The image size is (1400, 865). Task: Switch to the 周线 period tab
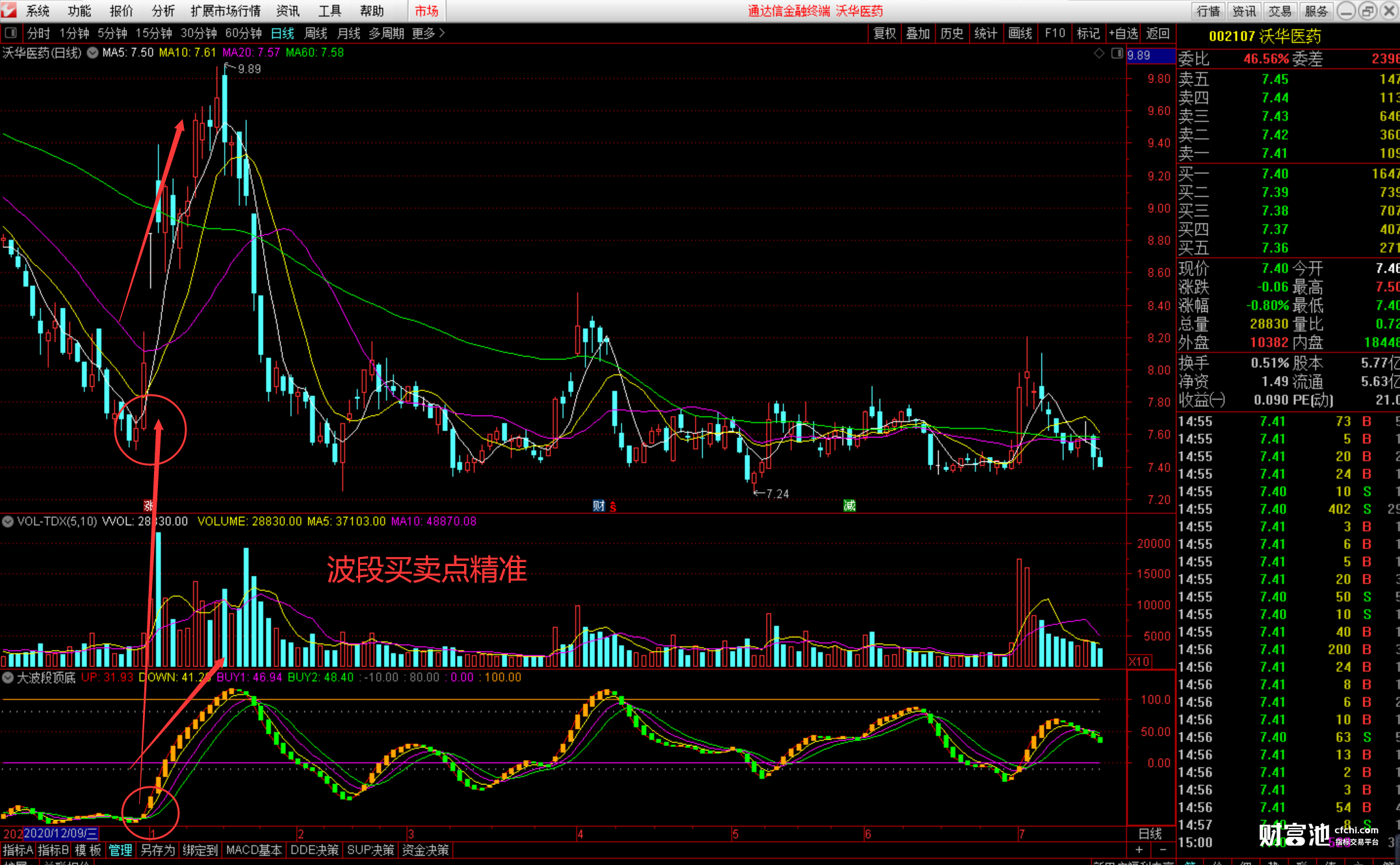315,33
